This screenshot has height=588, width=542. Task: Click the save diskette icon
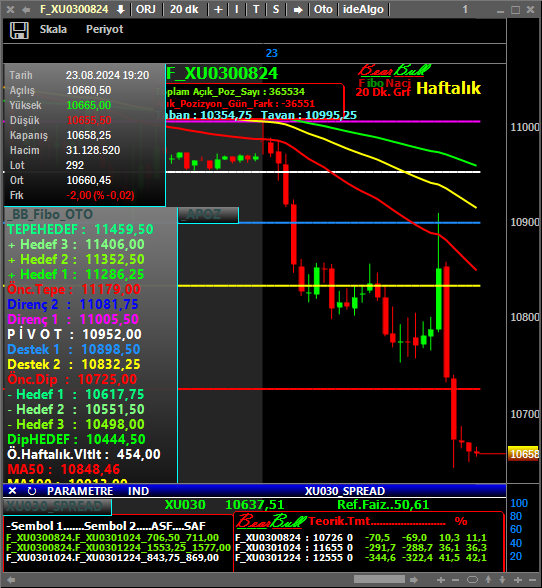click(x=19, y=30)
